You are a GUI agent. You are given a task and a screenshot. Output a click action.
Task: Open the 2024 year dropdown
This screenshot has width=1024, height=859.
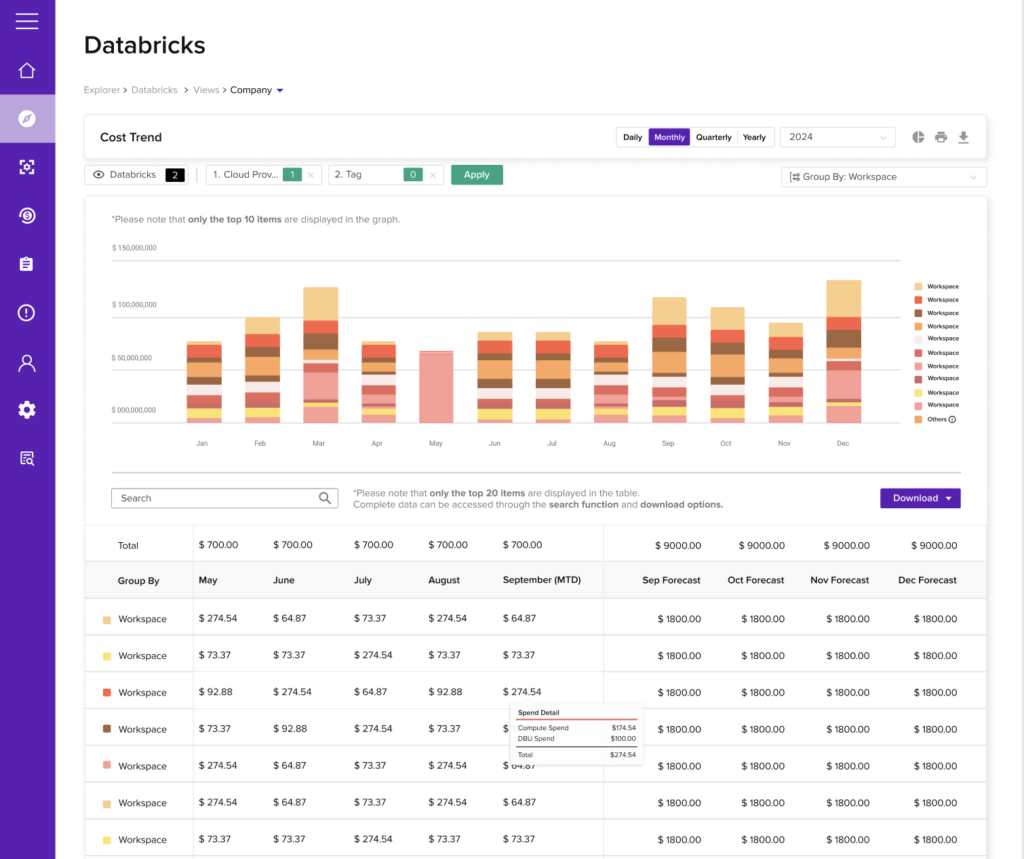[837, 137]
